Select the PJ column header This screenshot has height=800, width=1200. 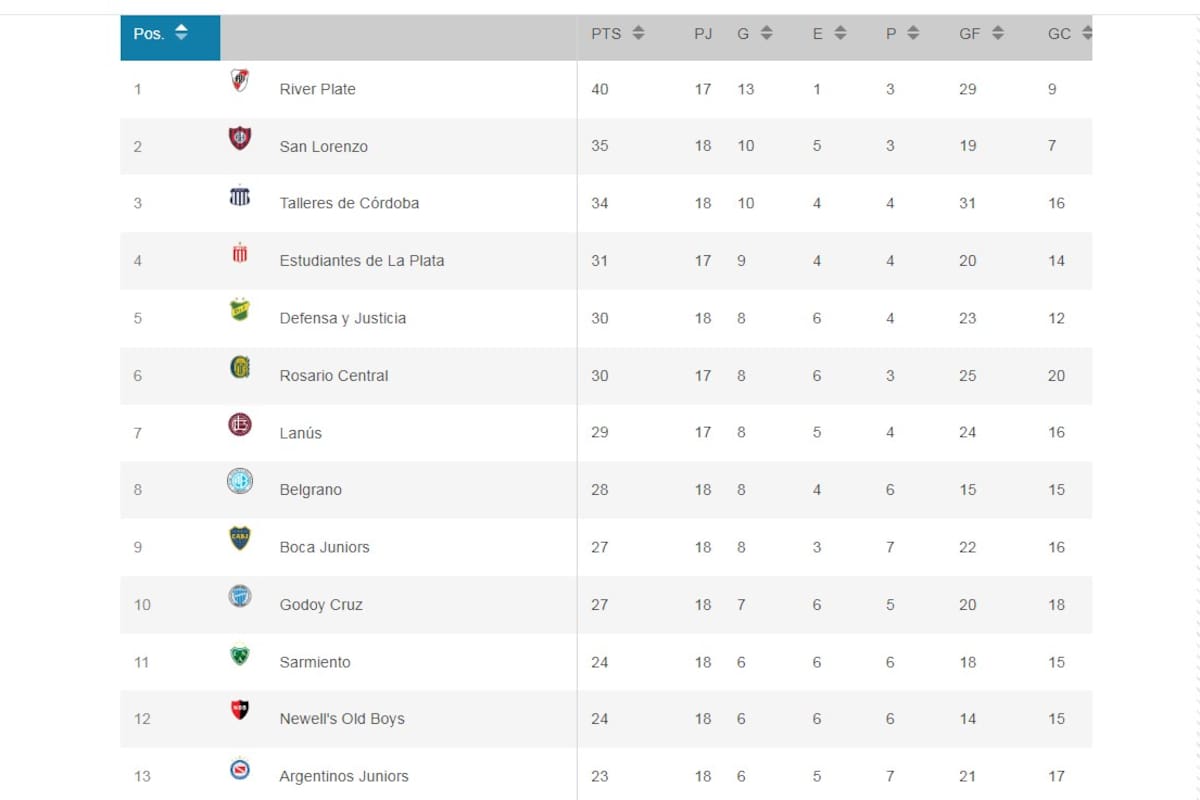tap(703, 32)
